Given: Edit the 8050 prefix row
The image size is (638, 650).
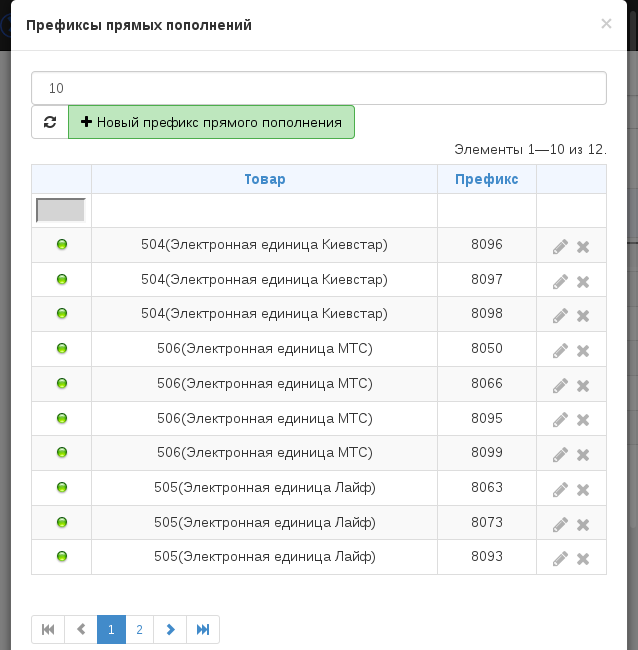Looking at the screenshot, I should pyautogui.click(x=560, y=351).
